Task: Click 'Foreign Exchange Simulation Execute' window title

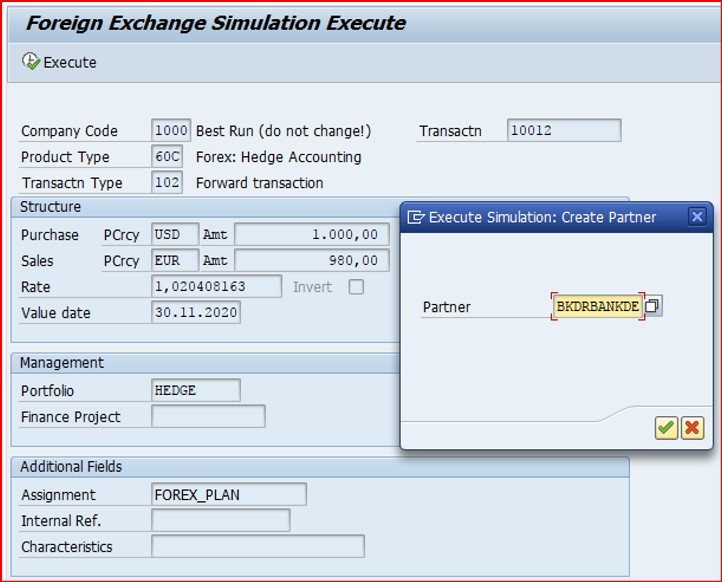Action: (216, 23)
